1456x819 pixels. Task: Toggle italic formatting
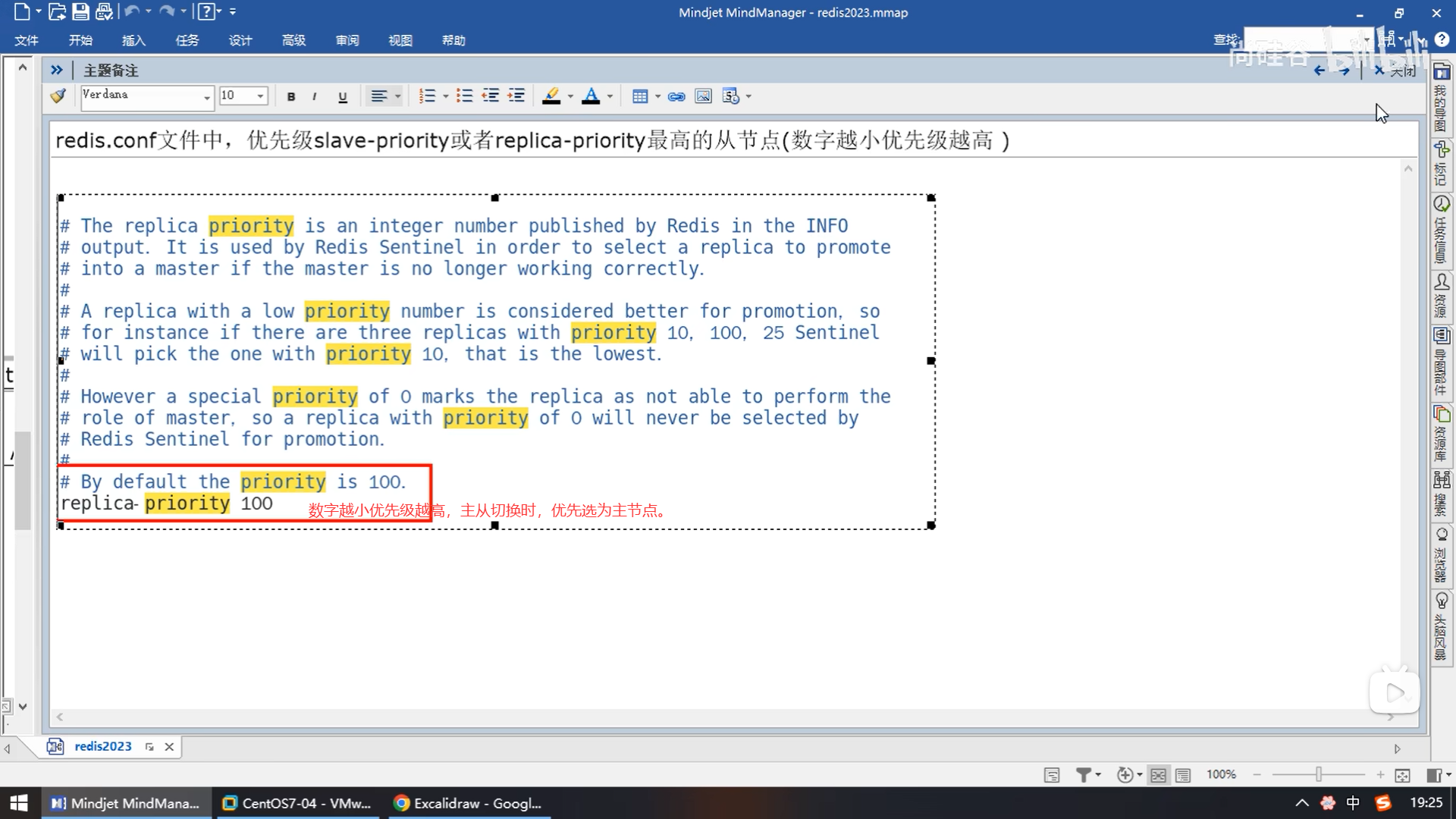pyautogui.click(x=314, y=96)
